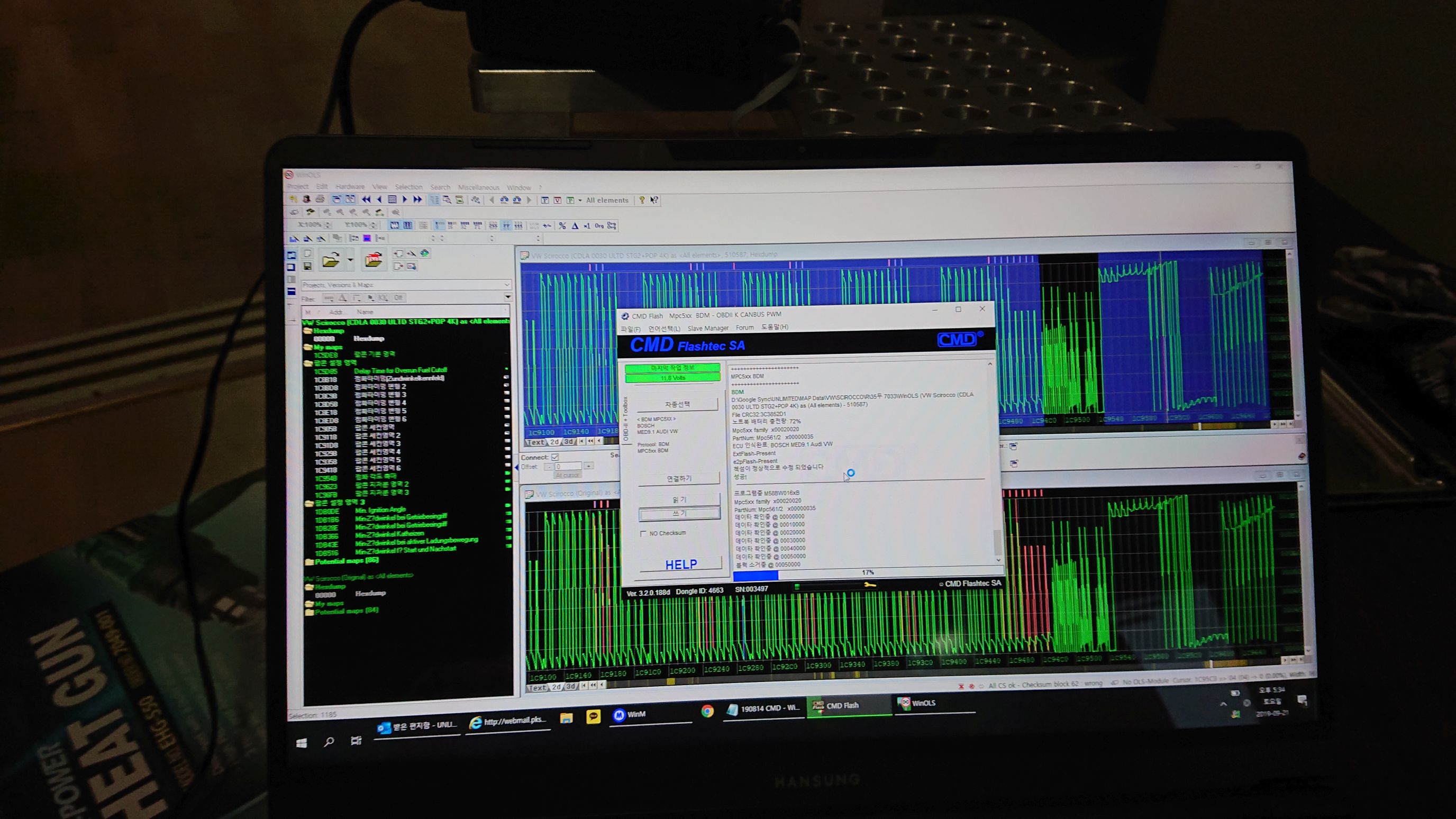
Task: Click the 차종선택 button in CMD Flash
Action: (677, 405)
